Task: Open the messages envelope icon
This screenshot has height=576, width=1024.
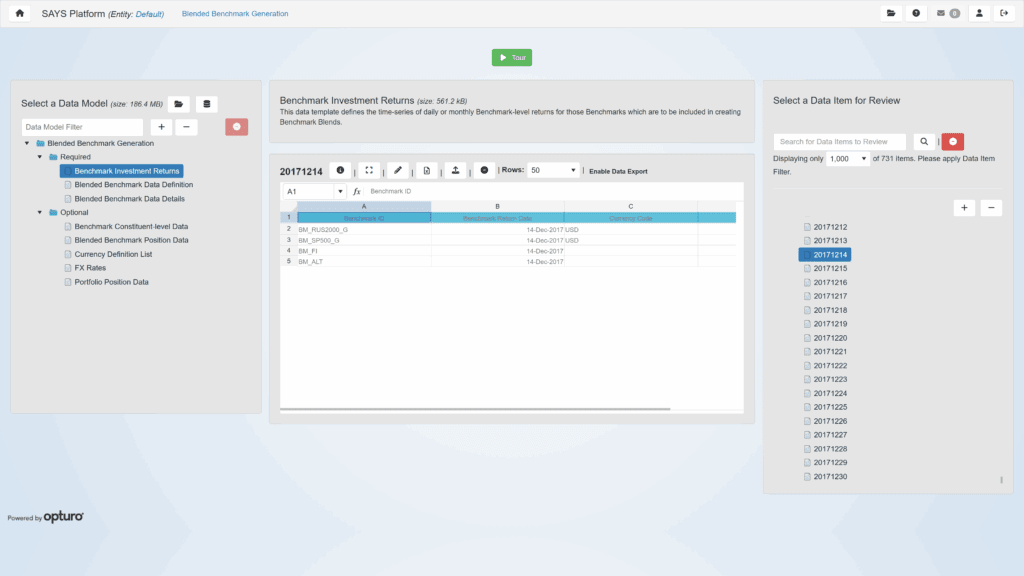Action: pos(947,14)
